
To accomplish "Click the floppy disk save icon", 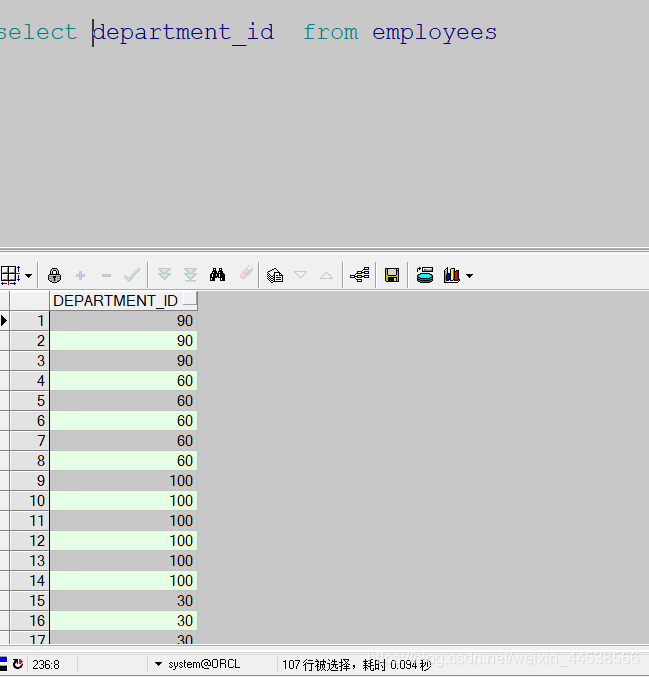I will click(x=392, y=275).
